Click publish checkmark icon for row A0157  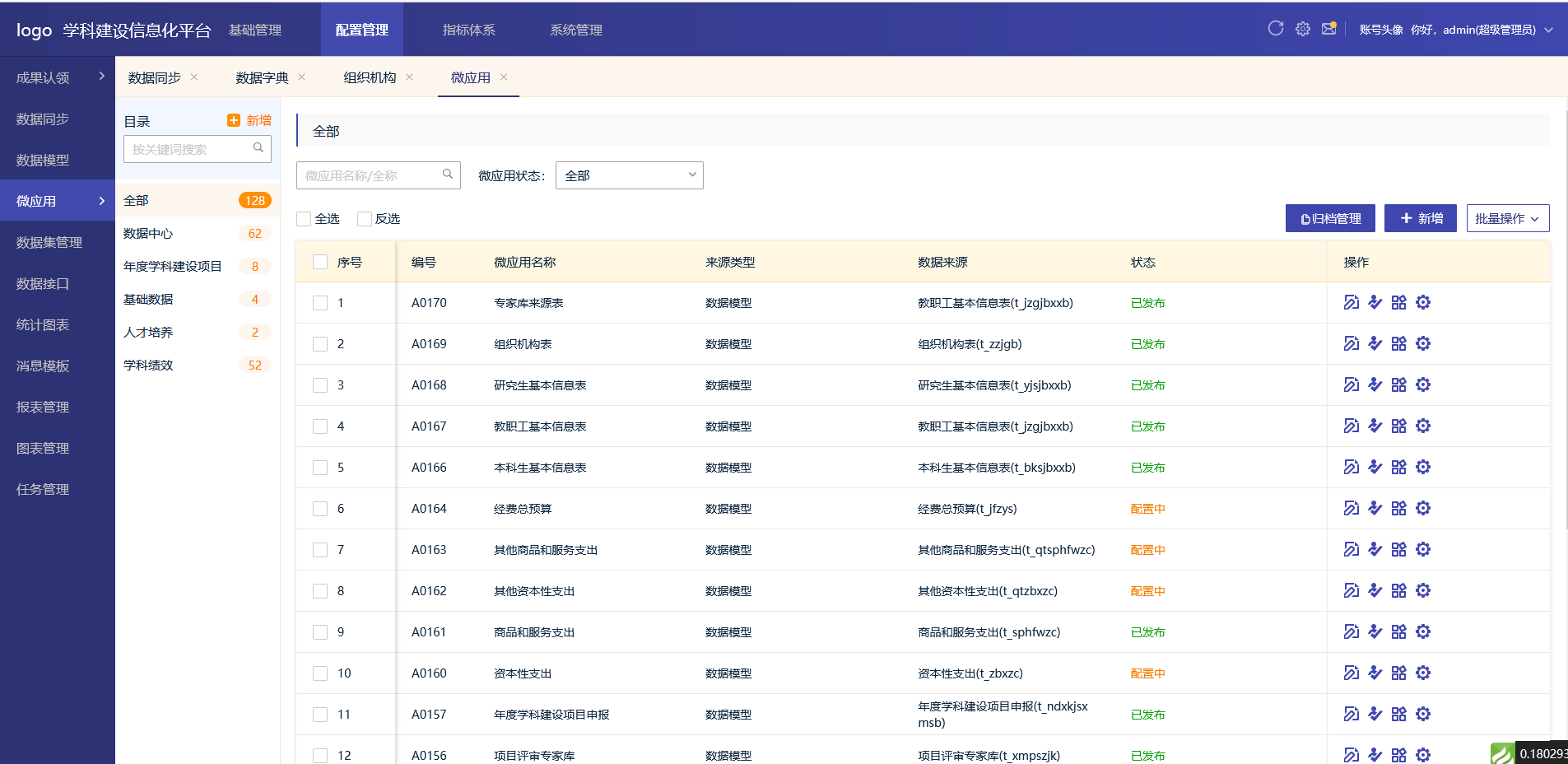tap(1375, 714)
